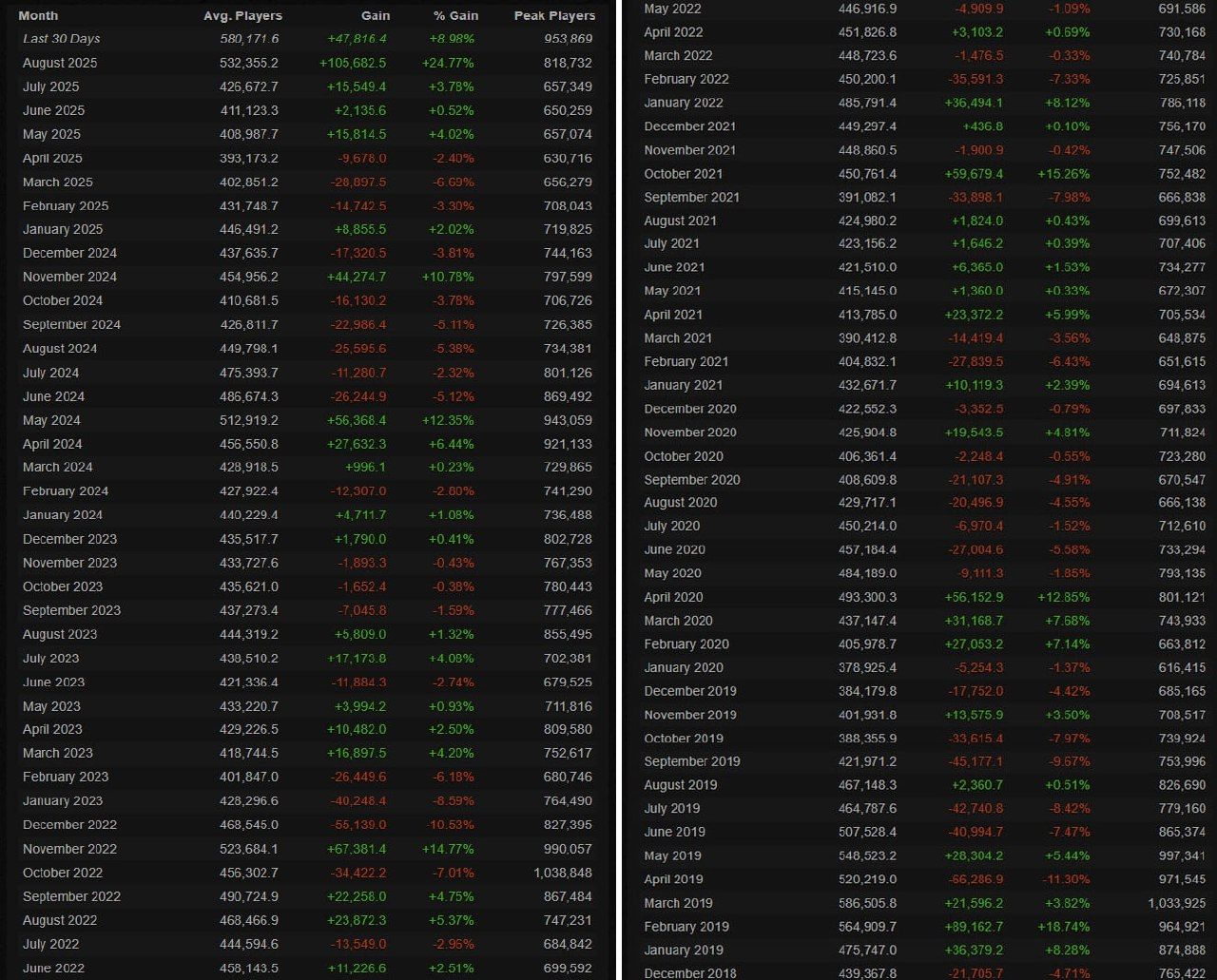Select the December 2018 month label
This screenshot has height=980, width=1217.
pos(690,973)
